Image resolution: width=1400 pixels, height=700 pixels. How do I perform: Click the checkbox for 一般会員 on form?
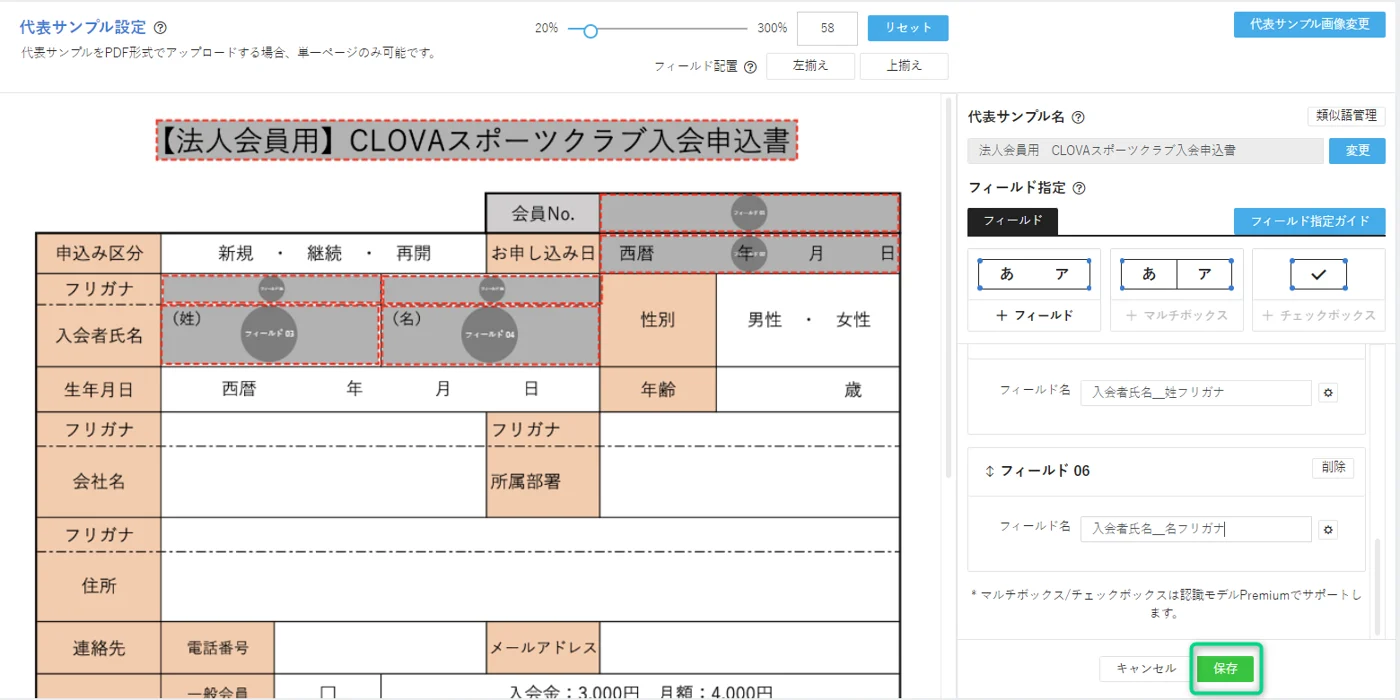[x=328, y=691]
